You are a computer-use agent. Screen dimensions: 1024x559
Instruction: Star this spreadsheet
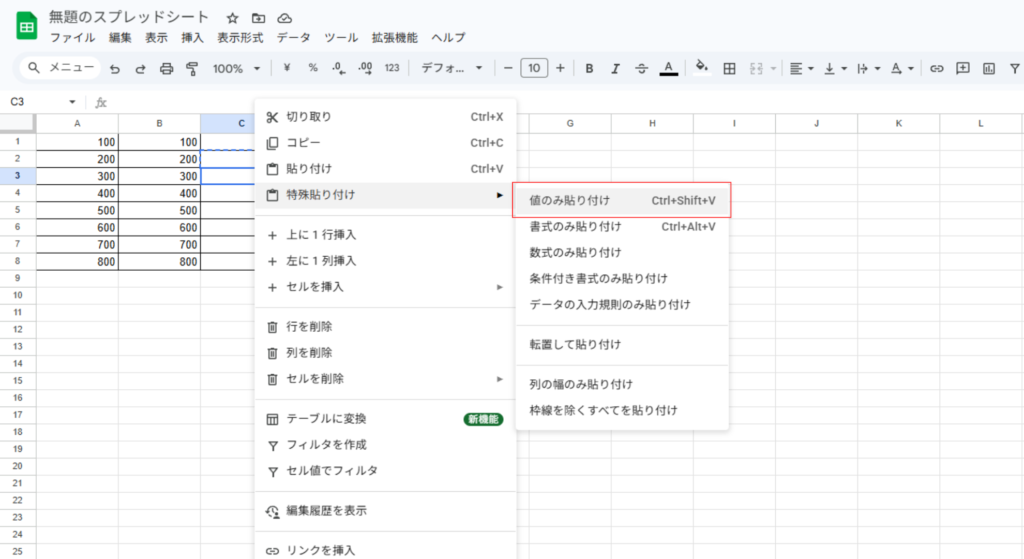pos(232,18)
